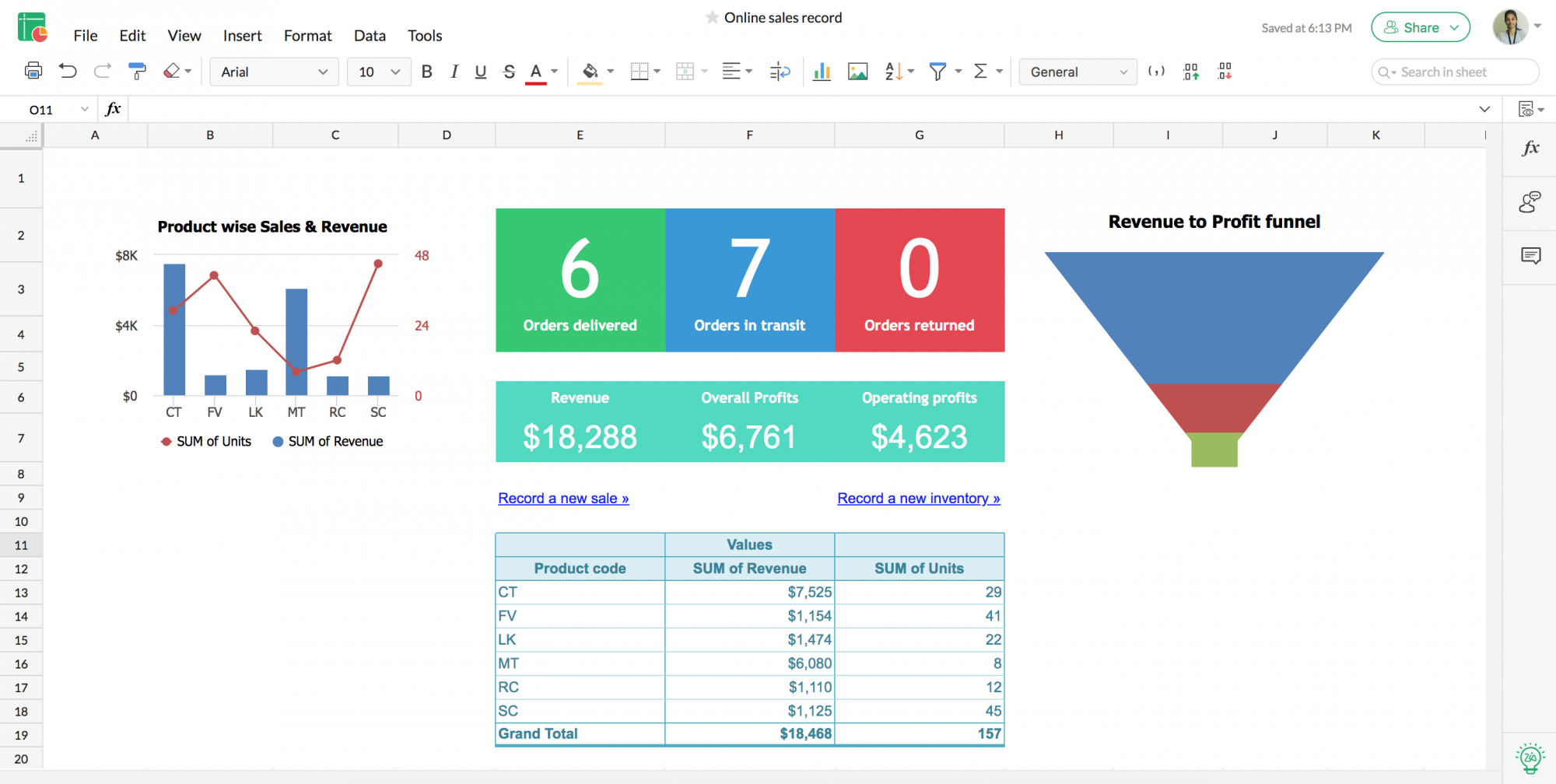Click the fill color paint bucket
This screenshot has width=1556, height=784.
[x=591, y=72]
